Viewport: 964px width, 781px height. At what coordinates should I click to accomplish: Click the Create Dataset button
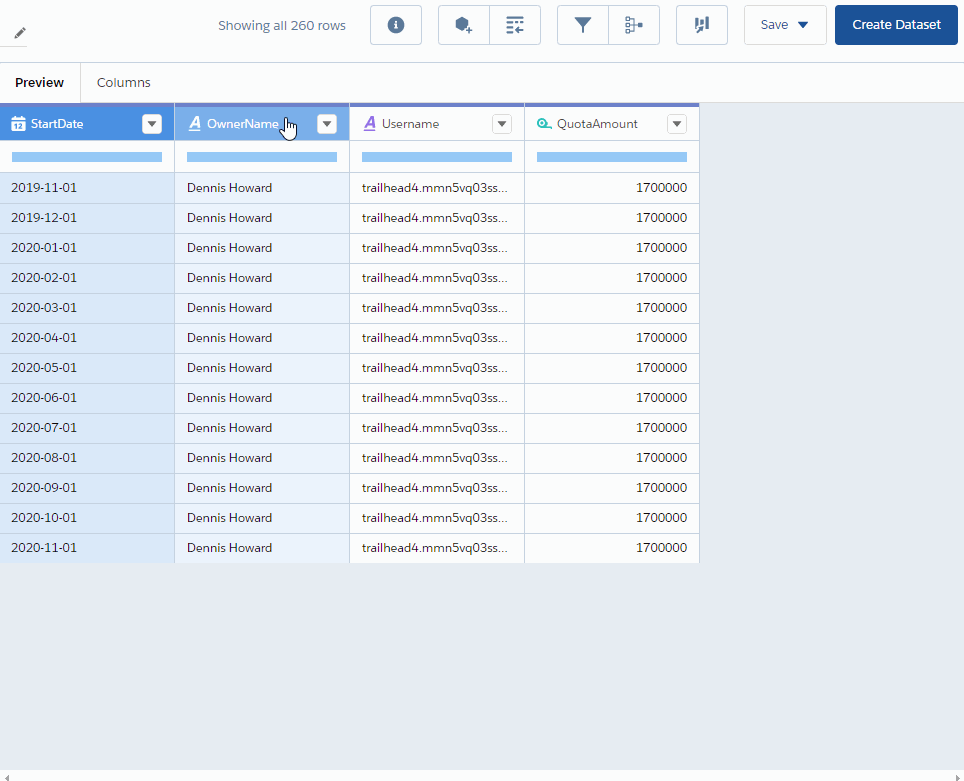point(896,25)
